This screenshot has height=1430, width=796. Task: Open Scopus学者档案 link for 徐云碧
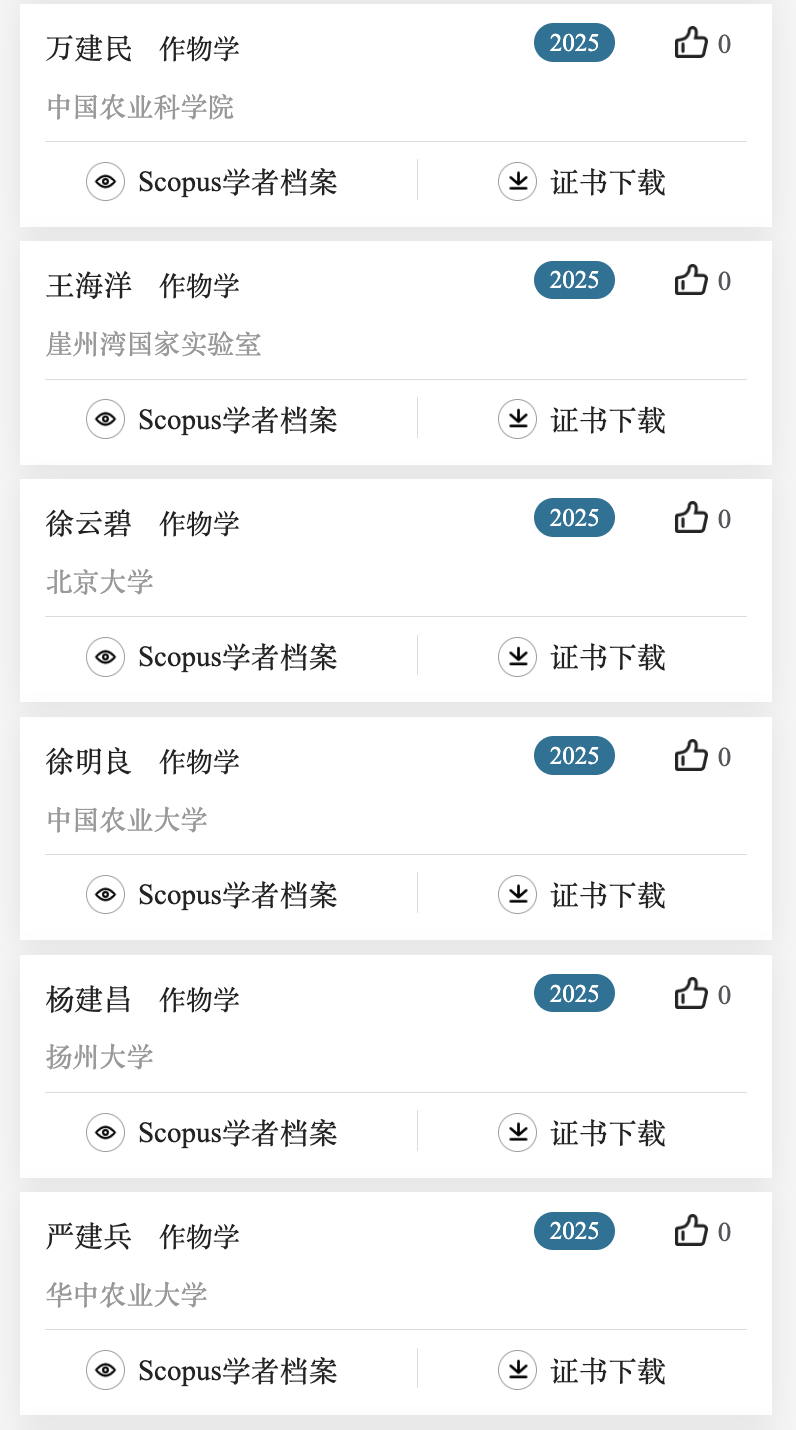(237, 657)
